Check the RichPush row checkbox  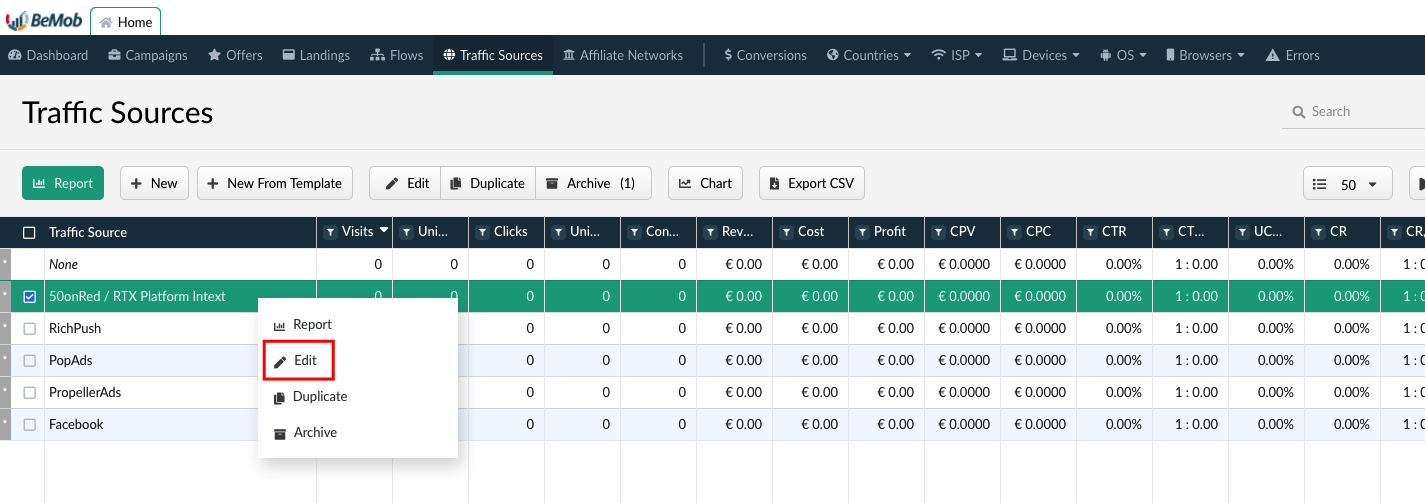(x=29, y=328)
